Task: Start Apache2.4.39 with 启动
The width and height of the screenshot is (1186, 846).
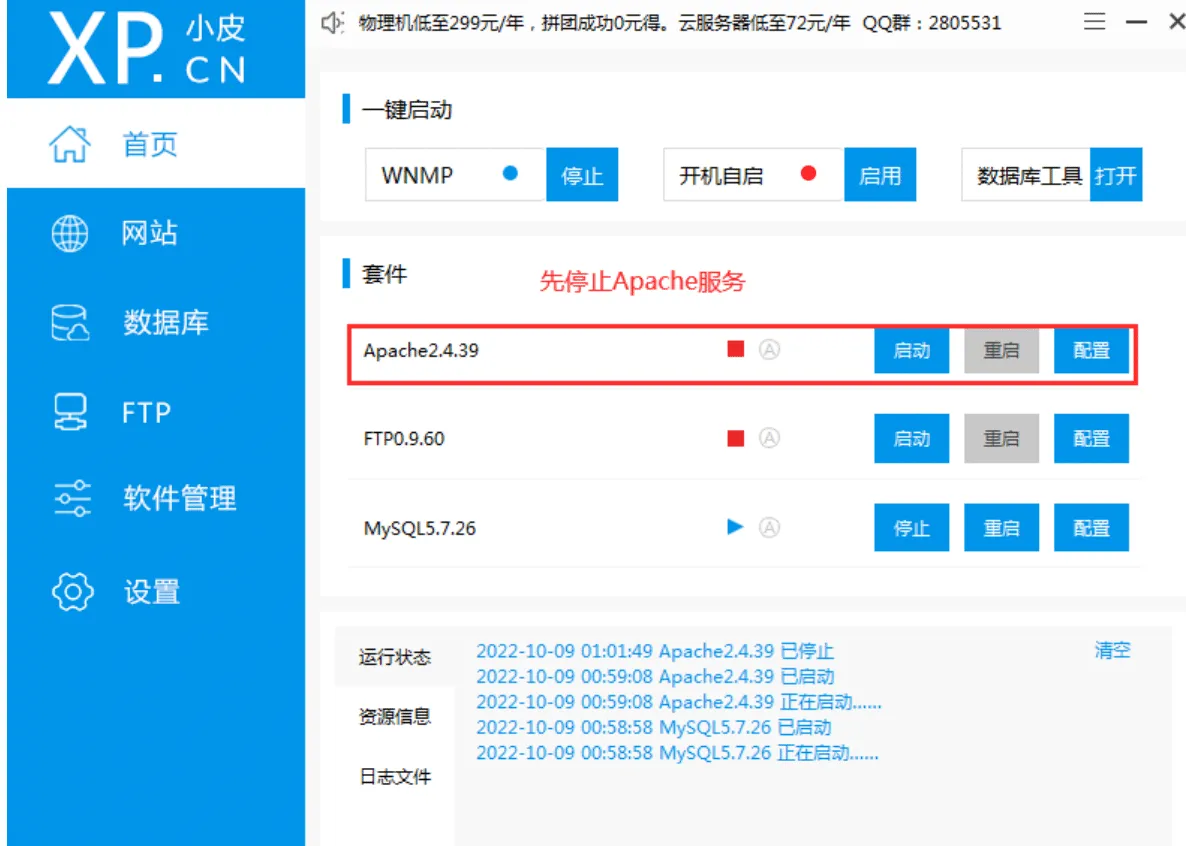Action: point(911,350)
